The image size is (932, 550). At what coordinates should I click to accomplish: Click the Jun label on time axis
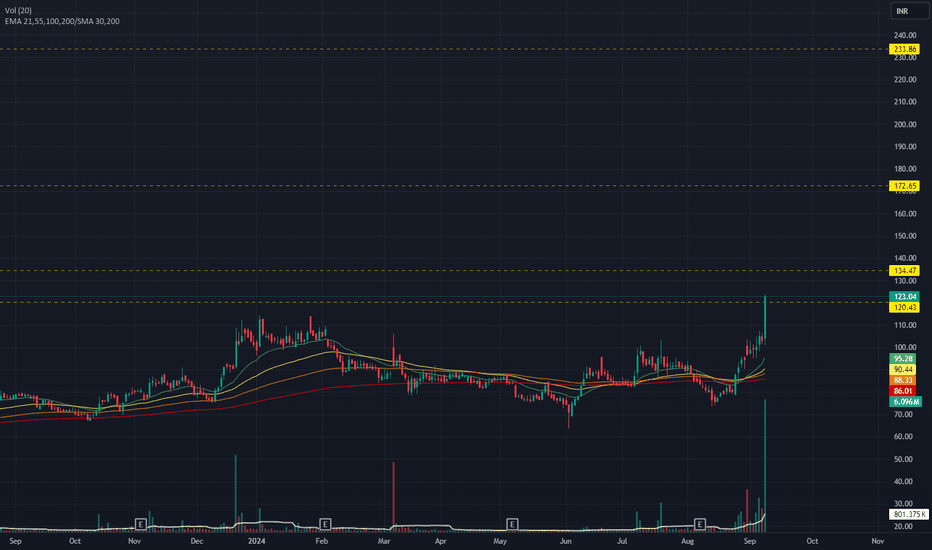(565, 541)
